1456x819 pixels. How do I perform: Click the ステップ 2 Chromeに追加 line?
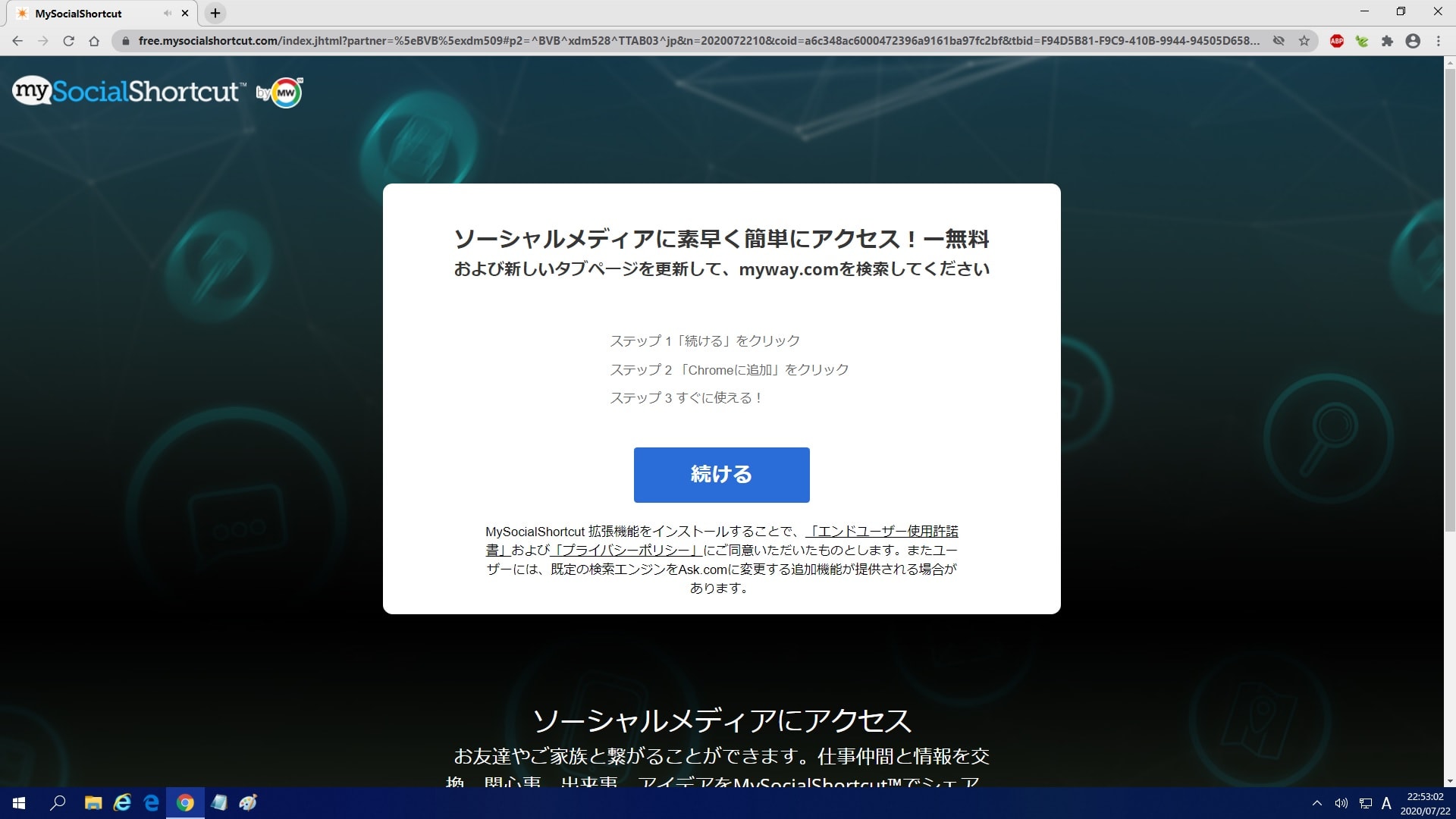pos(729,370)
